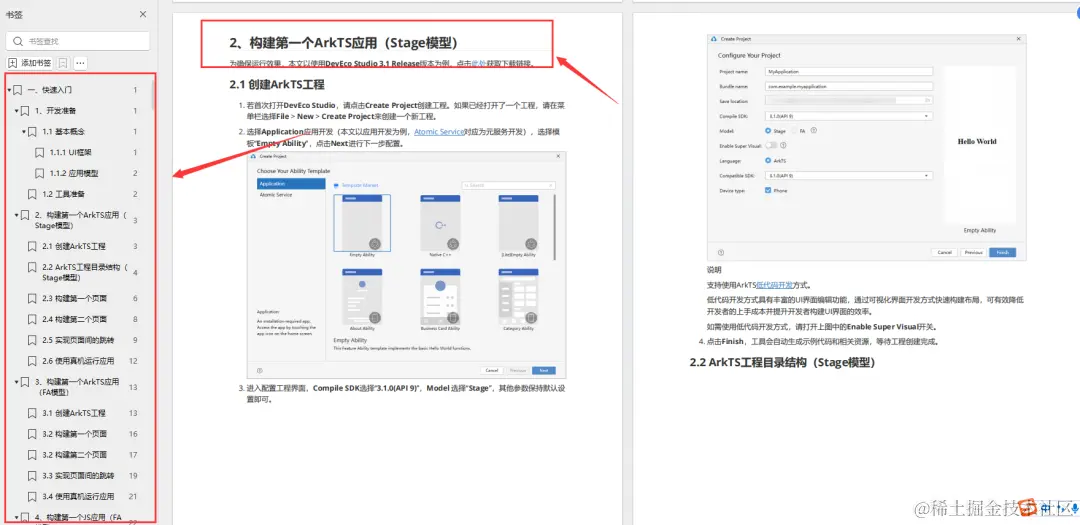Click bookmark icon of 2.6 使用真机运行应用
Screen dimensions: 1080x525
pyautogui.click(x=32, y=361)
